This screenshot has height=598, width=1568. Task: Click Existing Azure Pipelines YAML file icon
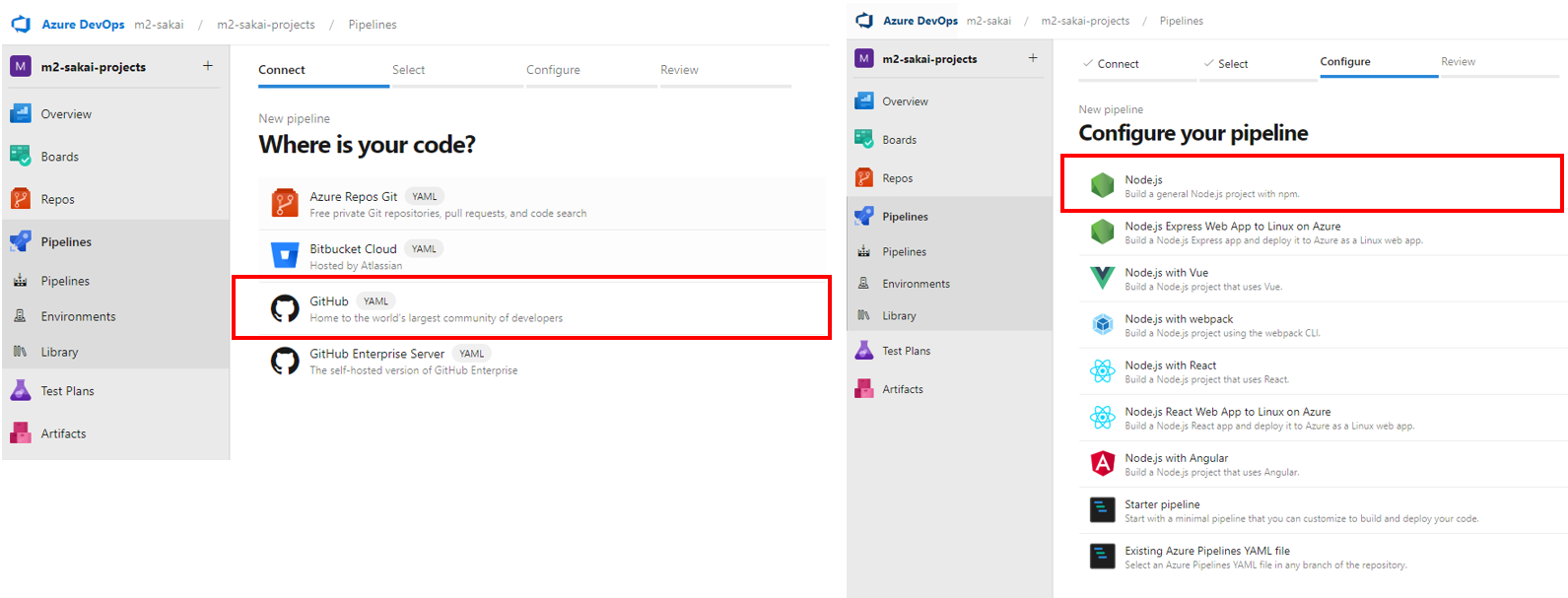click(x=1102, y=556)
